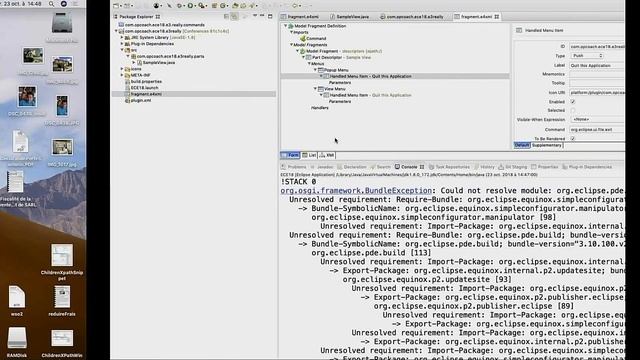Open the Type Push dropdown
The width and height of the screenshot is (640, 360).
pos(587,56)
